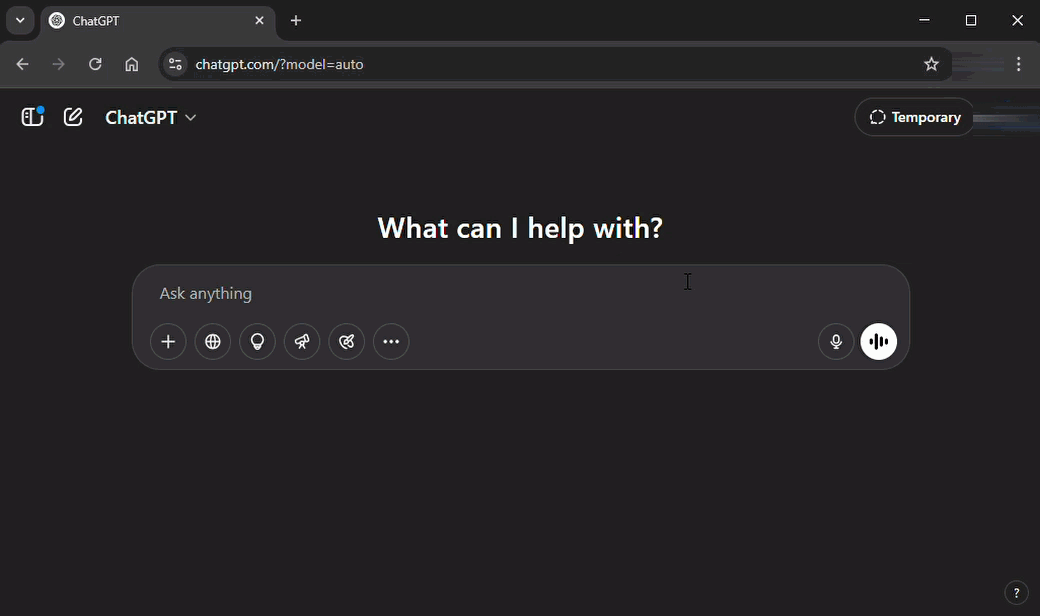The height and width of the screenshot is (616, 1040).
Task: Expand the ChatGPT model selector dropdown
Action: point(151,117)
